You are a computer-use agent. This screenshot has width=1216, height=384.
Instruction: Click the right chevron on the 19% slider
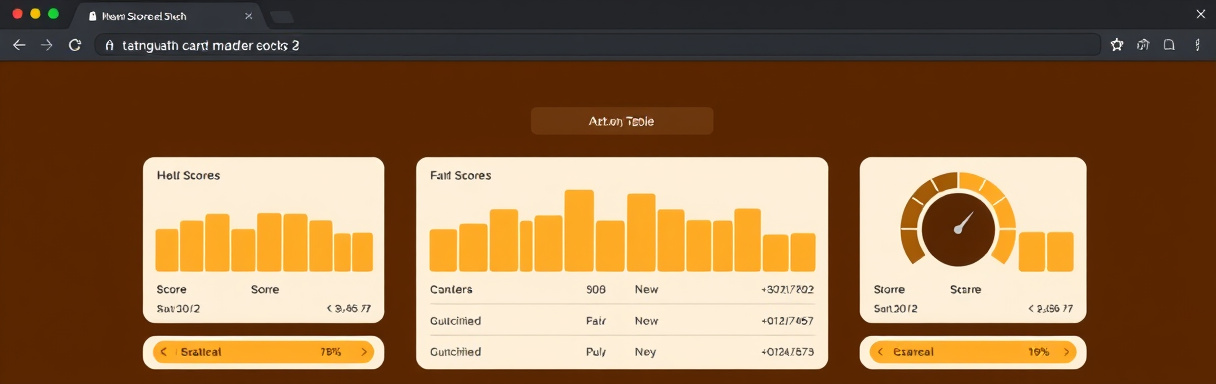[x=1067, y=352]
